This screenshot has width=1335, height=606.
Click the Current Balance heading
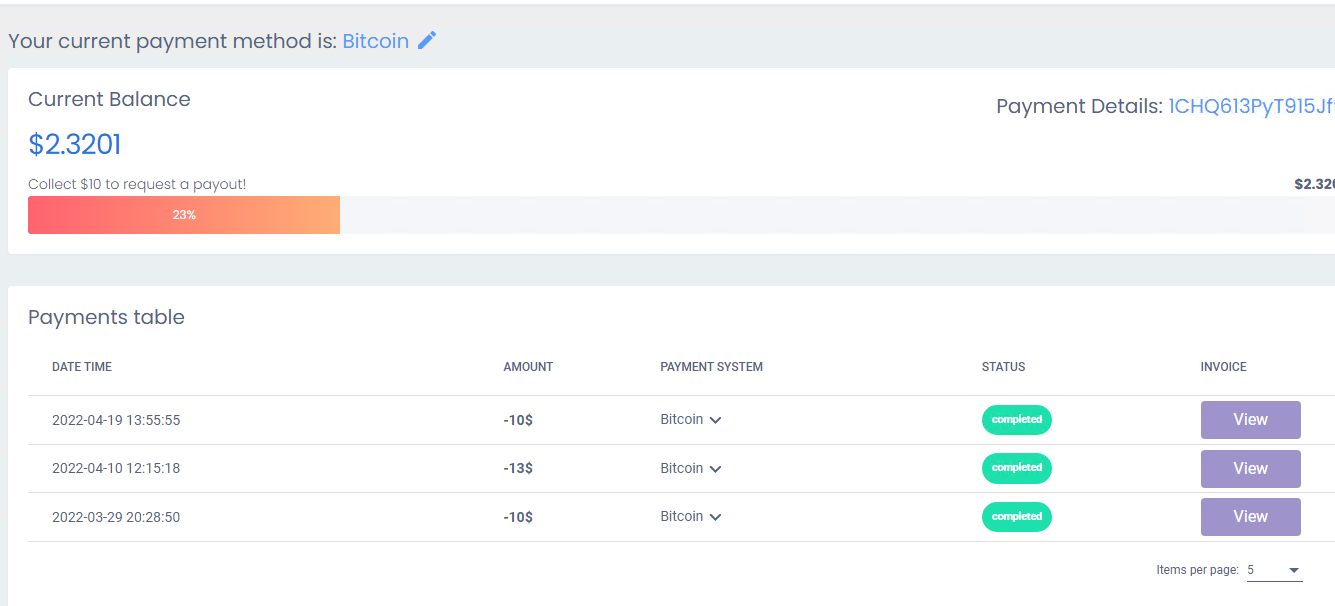[109, 99]
